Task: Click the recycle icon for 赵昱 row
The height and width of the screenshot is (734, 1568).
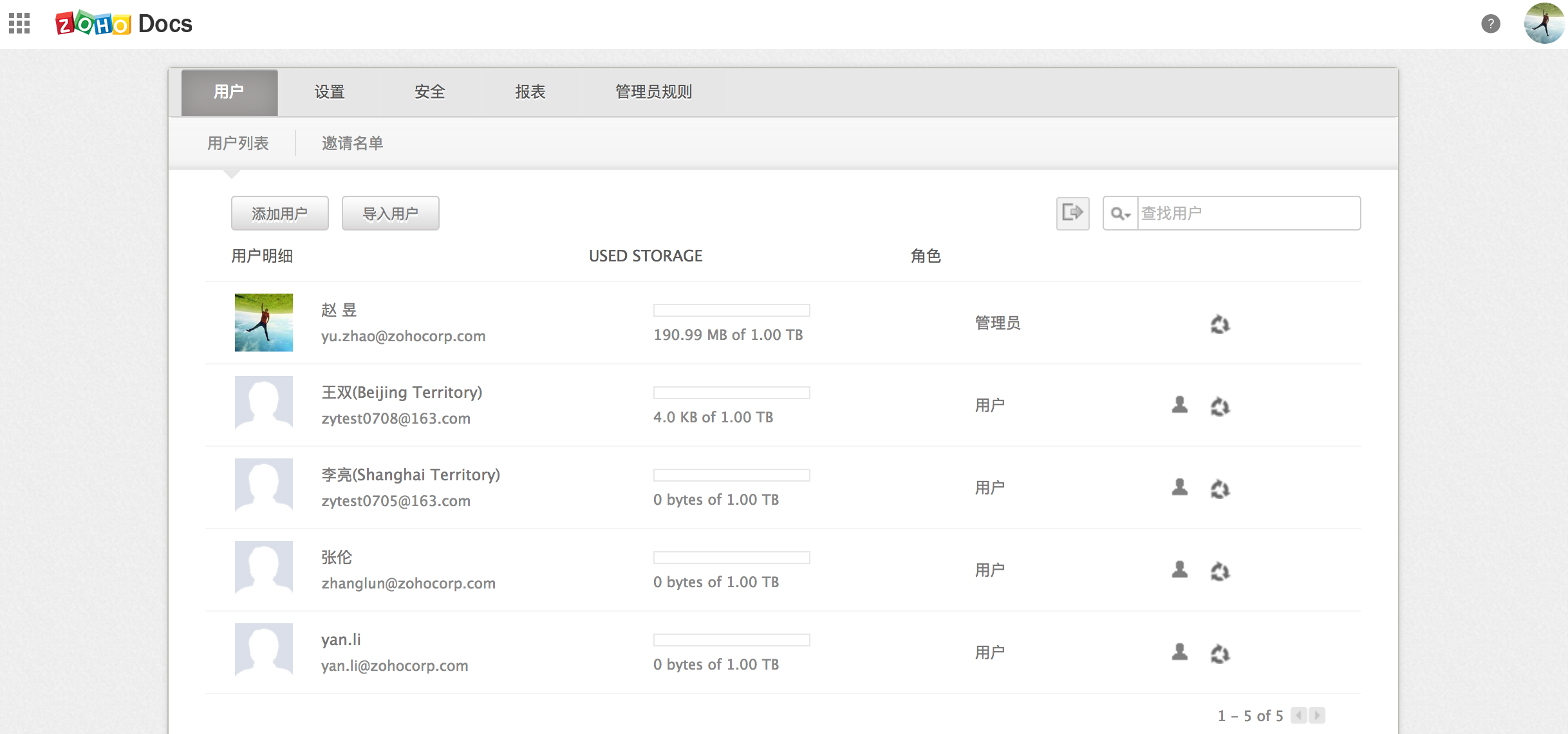Action: 1220,324
